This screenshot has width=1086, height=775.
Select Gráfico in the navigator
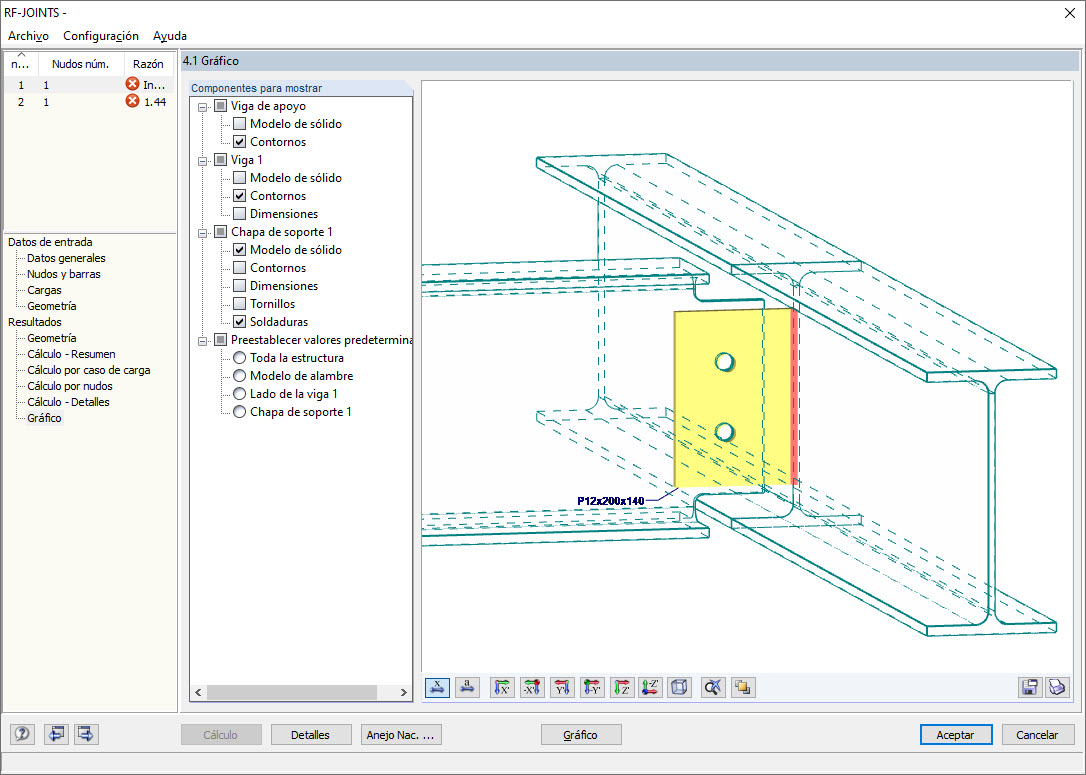tap(44, 418)
